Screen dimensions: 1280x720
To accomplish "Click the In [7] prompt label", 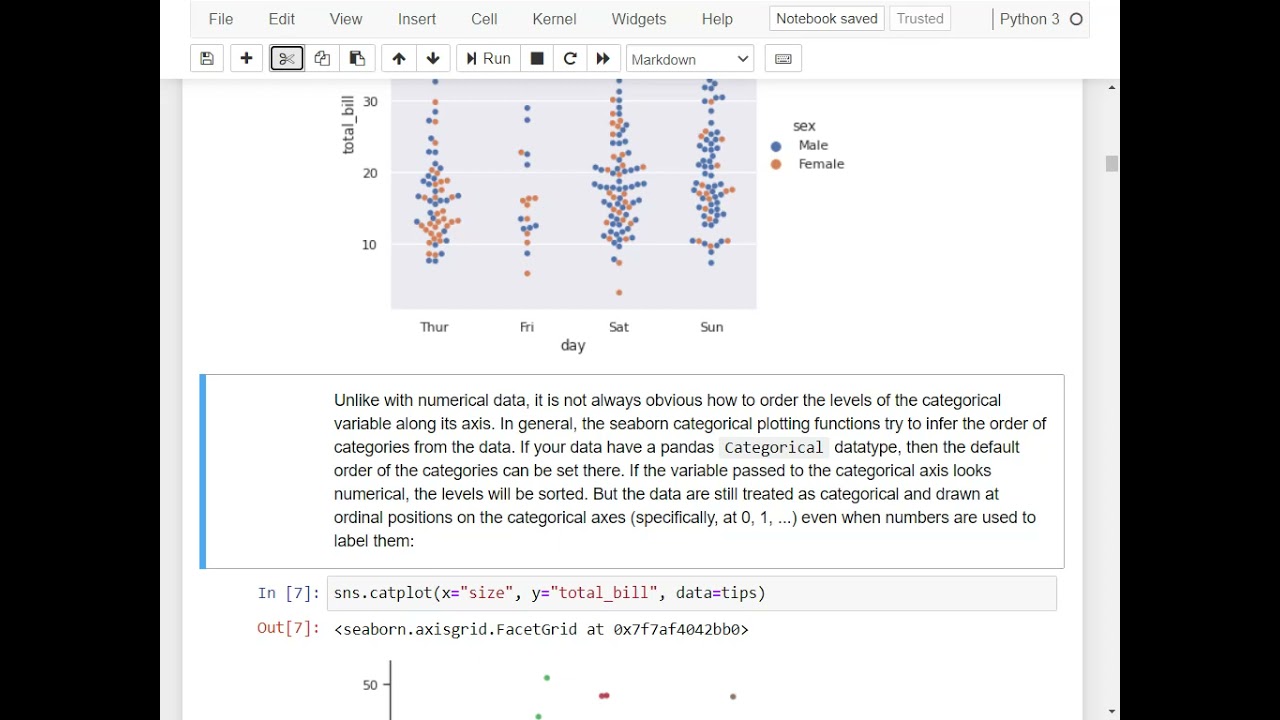I will [x=288, y=593].
